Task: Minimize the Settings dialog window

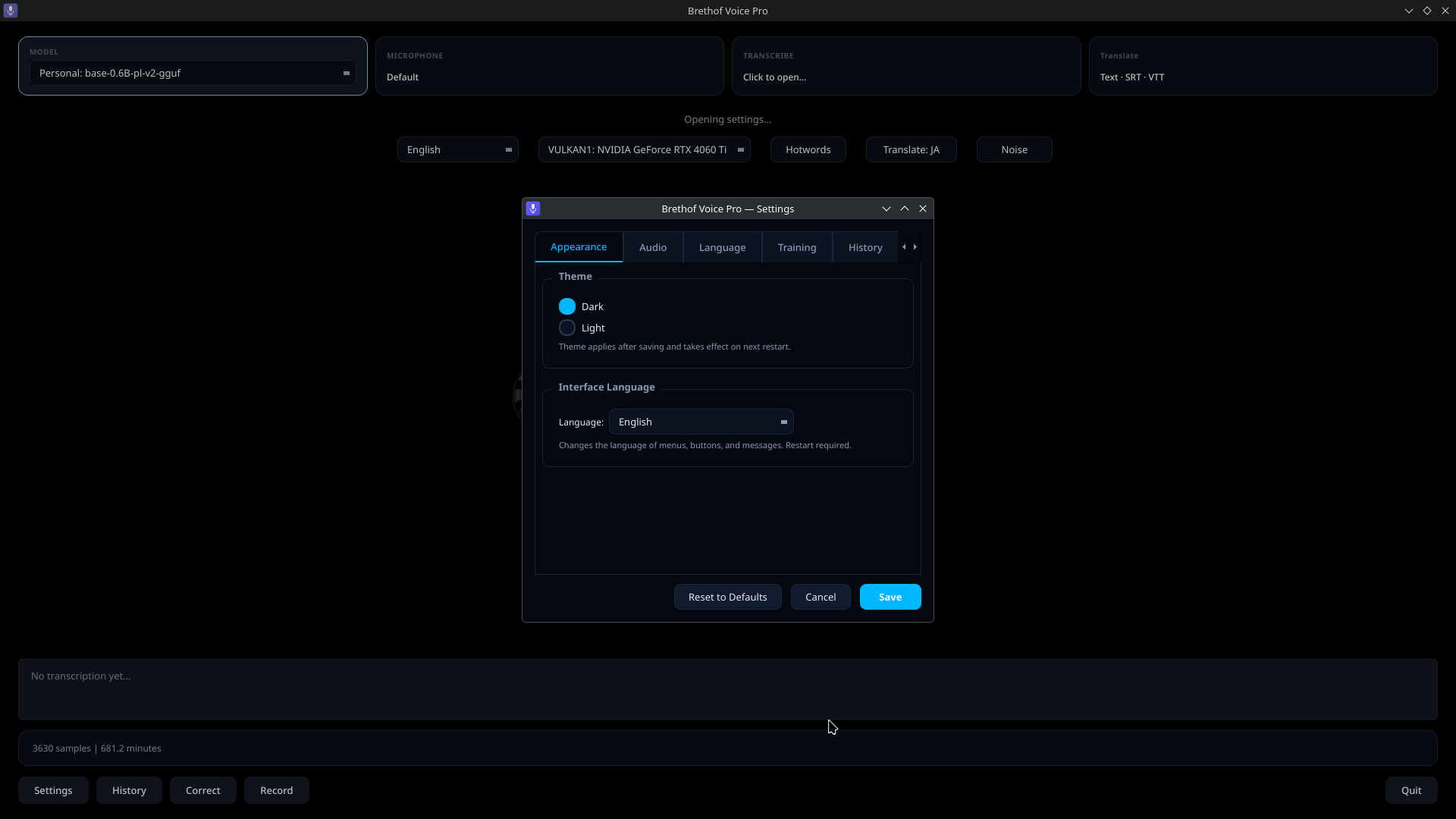Action: (886, 209)
